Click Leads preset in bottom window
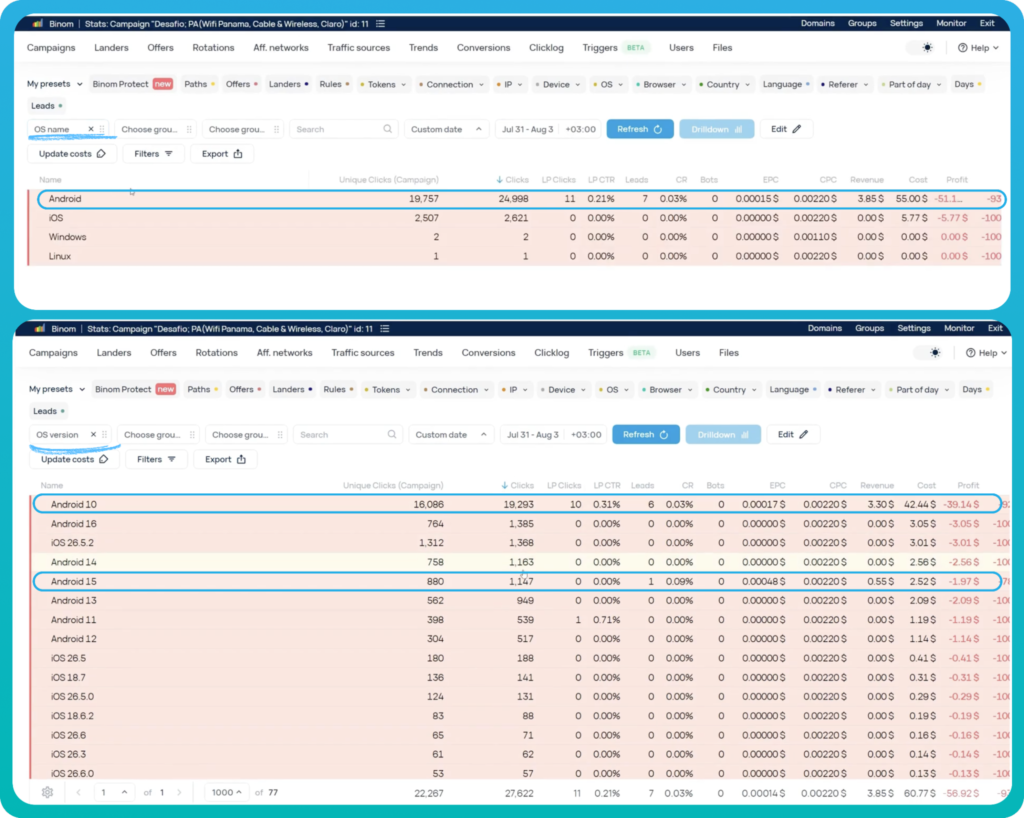This screenshot has height=818, width=1024. tap(48, 411)
